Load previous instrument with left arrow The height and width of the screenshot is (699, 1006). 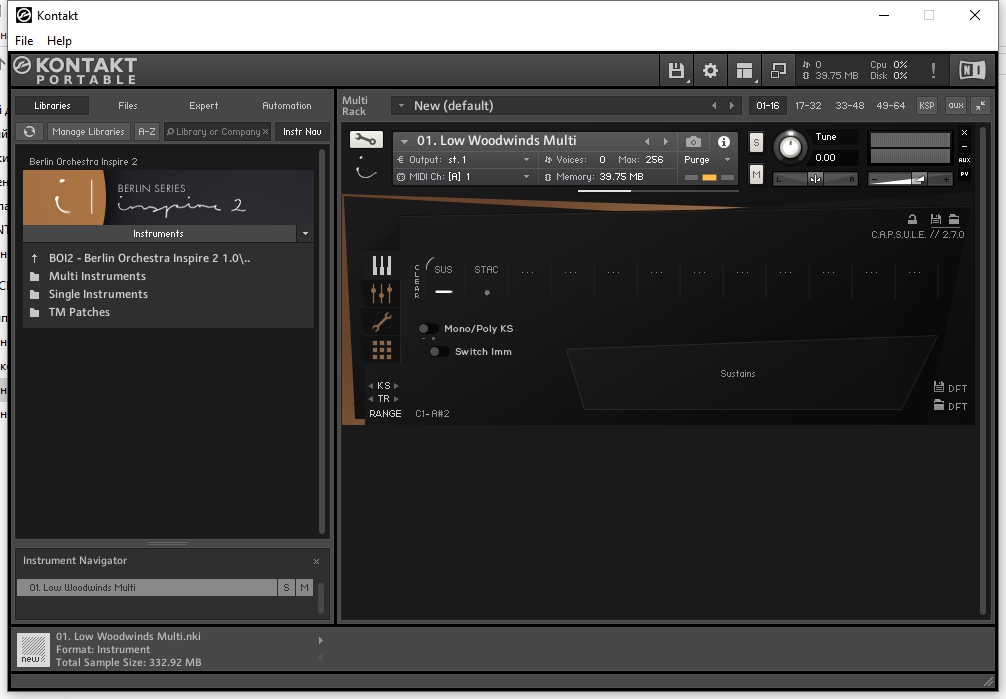(x=647, y=141)
